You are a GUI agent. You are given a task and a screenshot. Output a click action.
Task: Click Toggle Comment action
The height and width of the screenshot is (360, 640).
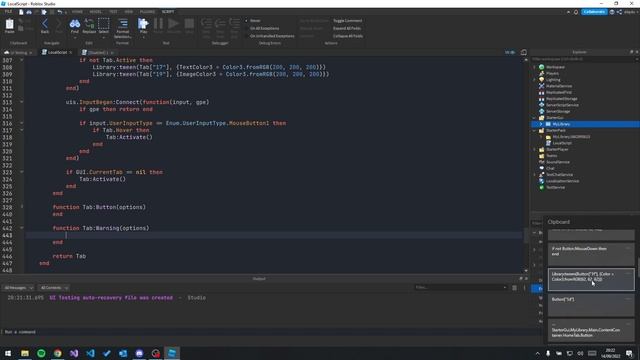(347, 20)
